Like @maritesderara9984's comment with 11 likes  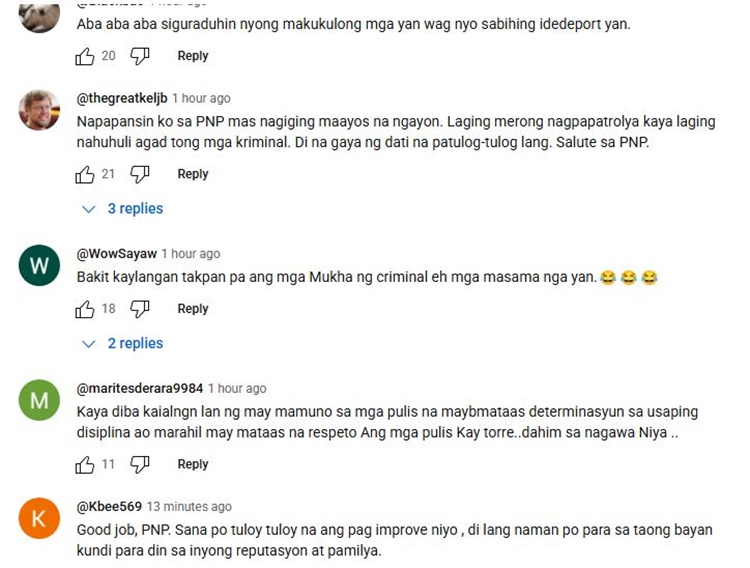(x=85, y=465)
